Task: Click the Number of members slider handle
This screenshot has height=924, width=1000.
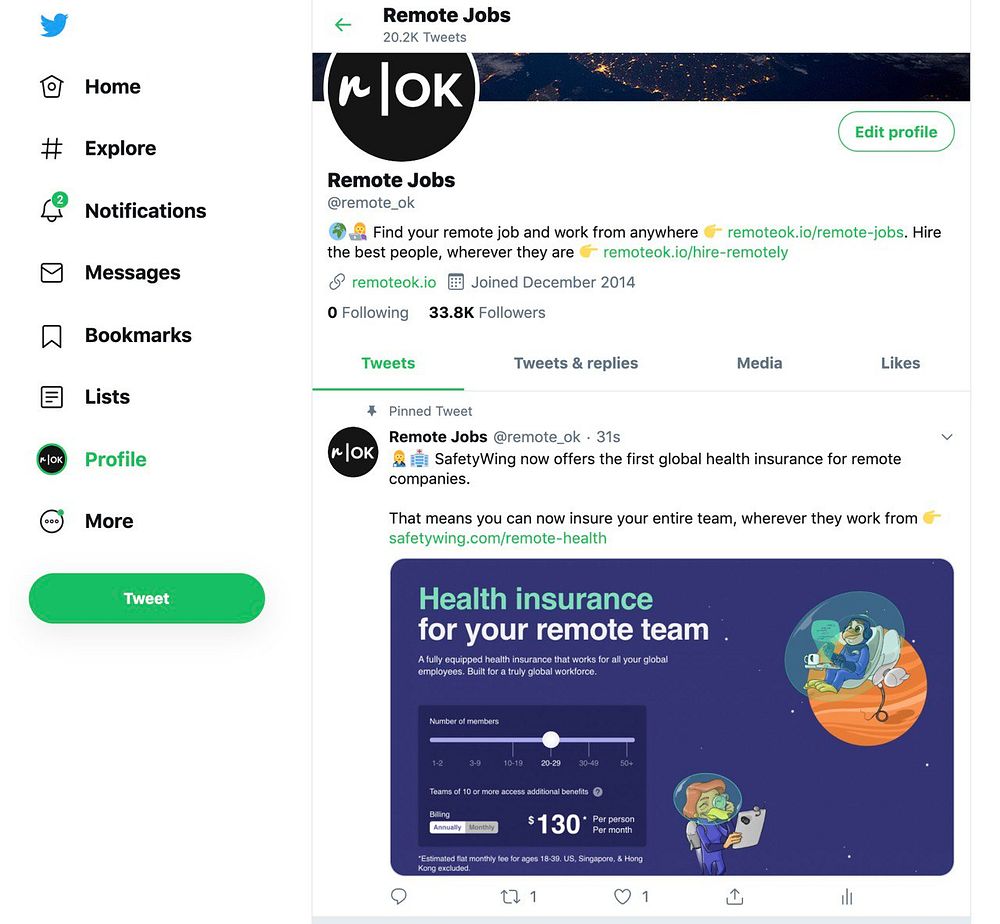Action: [x=551, y=740]
